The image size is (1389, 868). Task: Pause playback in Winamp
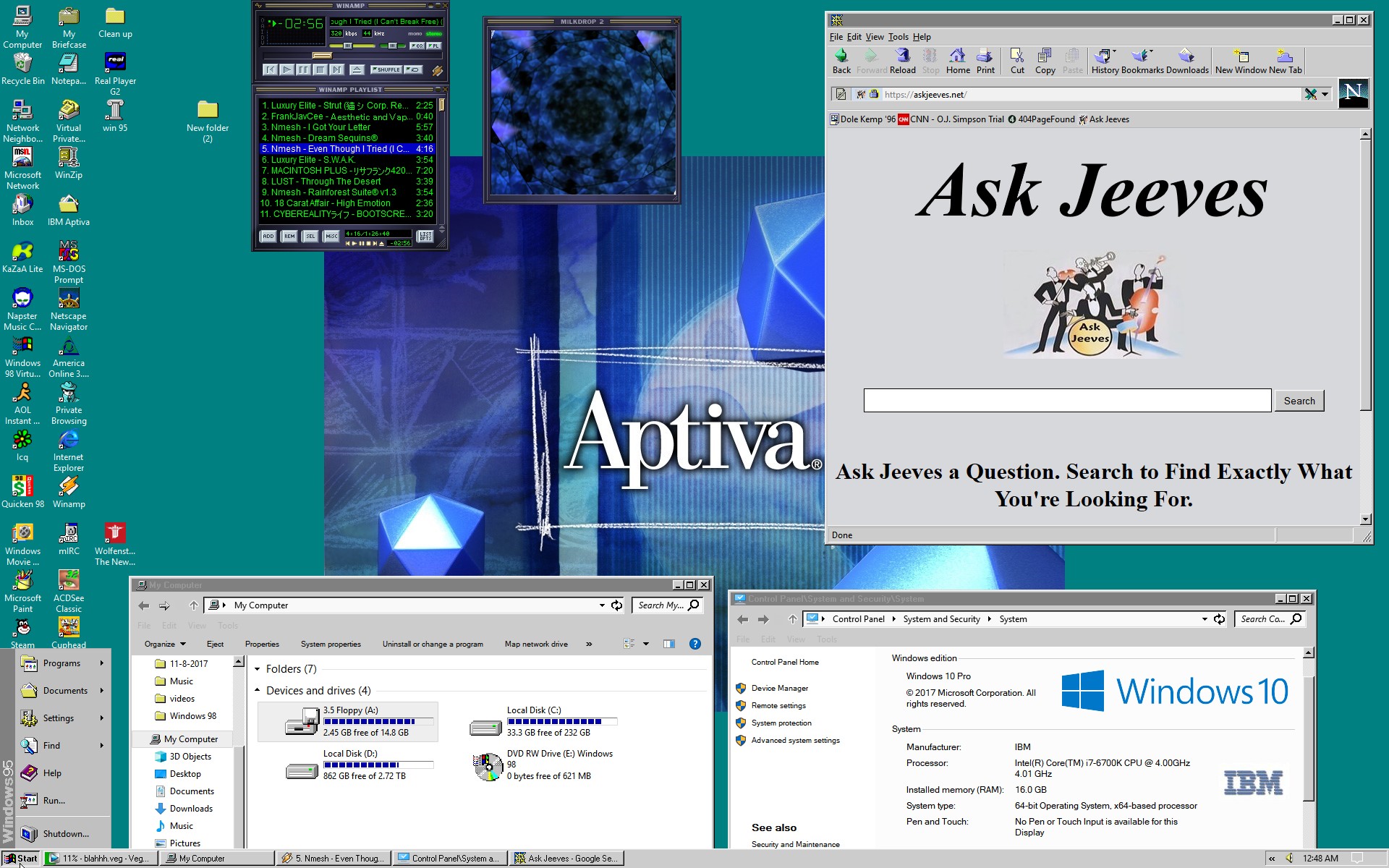click(x=303, y=69)
